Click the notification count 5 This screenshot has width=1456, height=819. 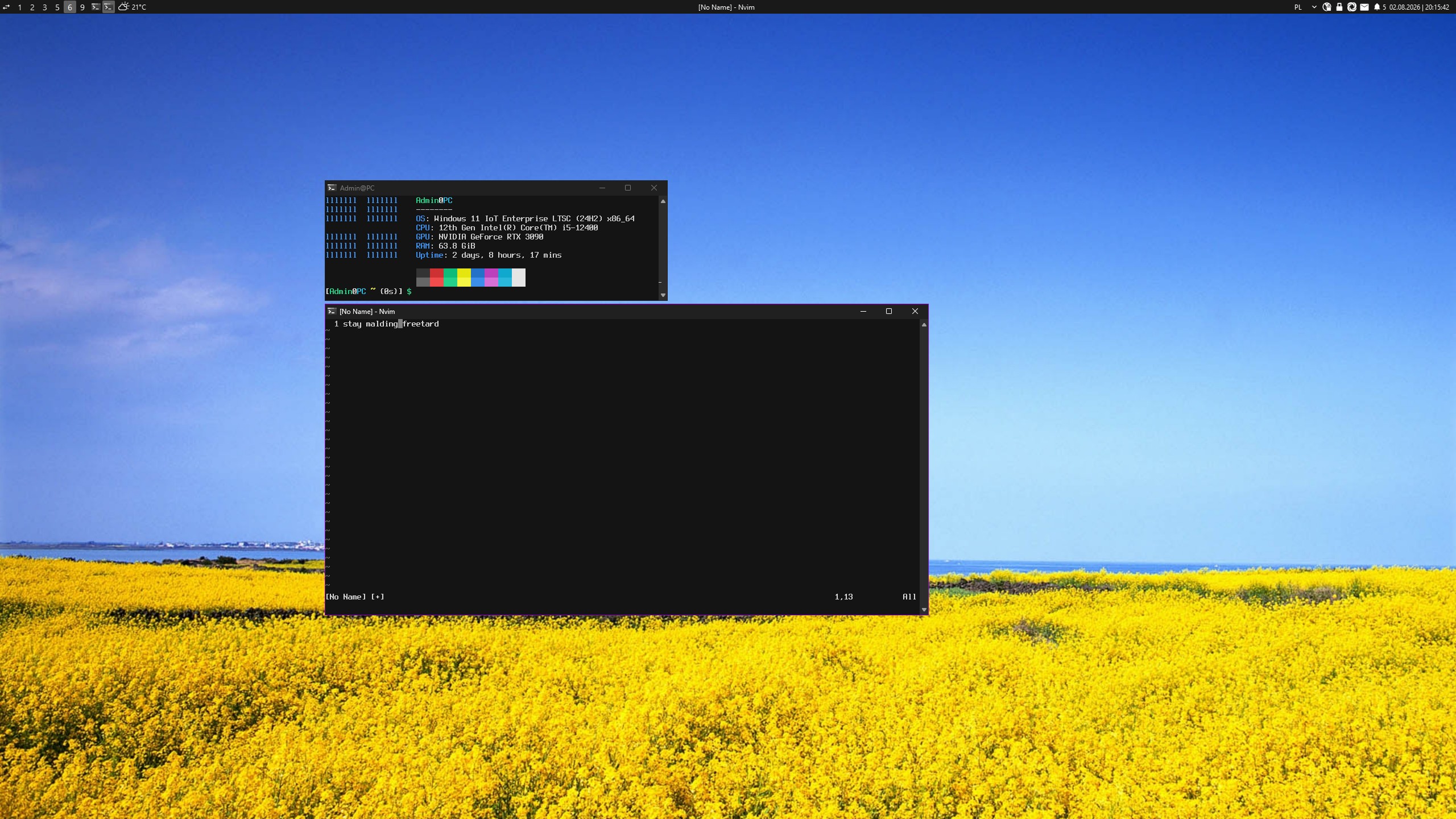(x=1384, y=7)
